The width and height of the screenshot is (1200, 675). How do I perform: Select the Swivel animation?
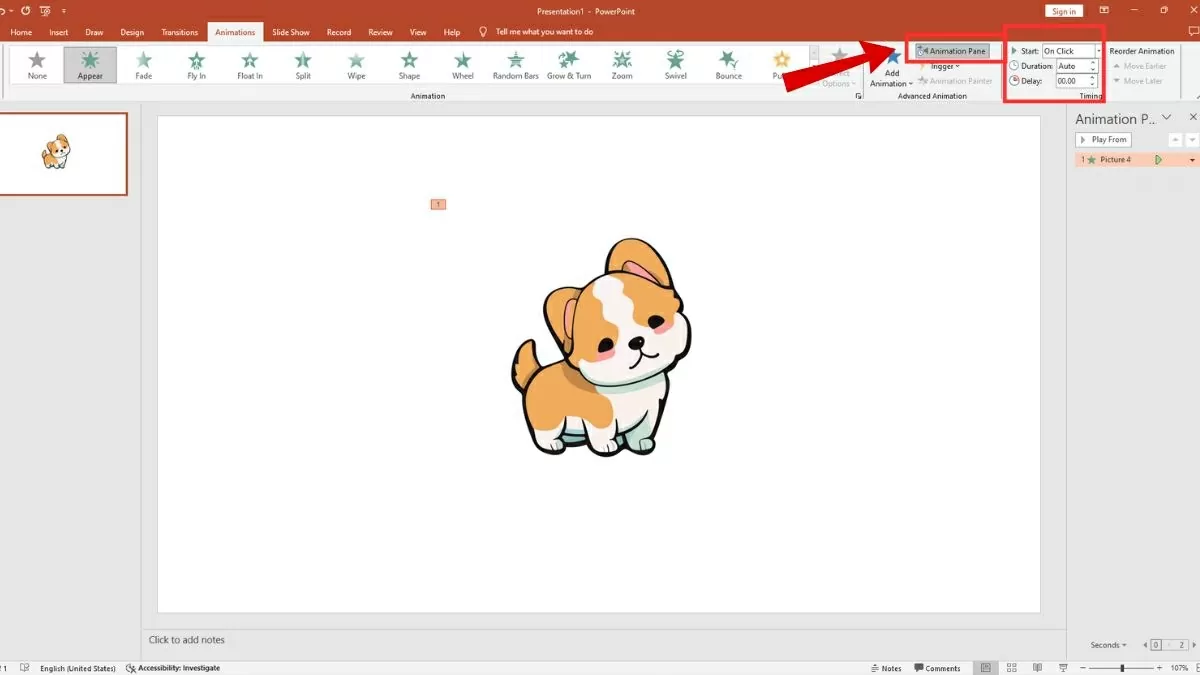tap(675, 64)
